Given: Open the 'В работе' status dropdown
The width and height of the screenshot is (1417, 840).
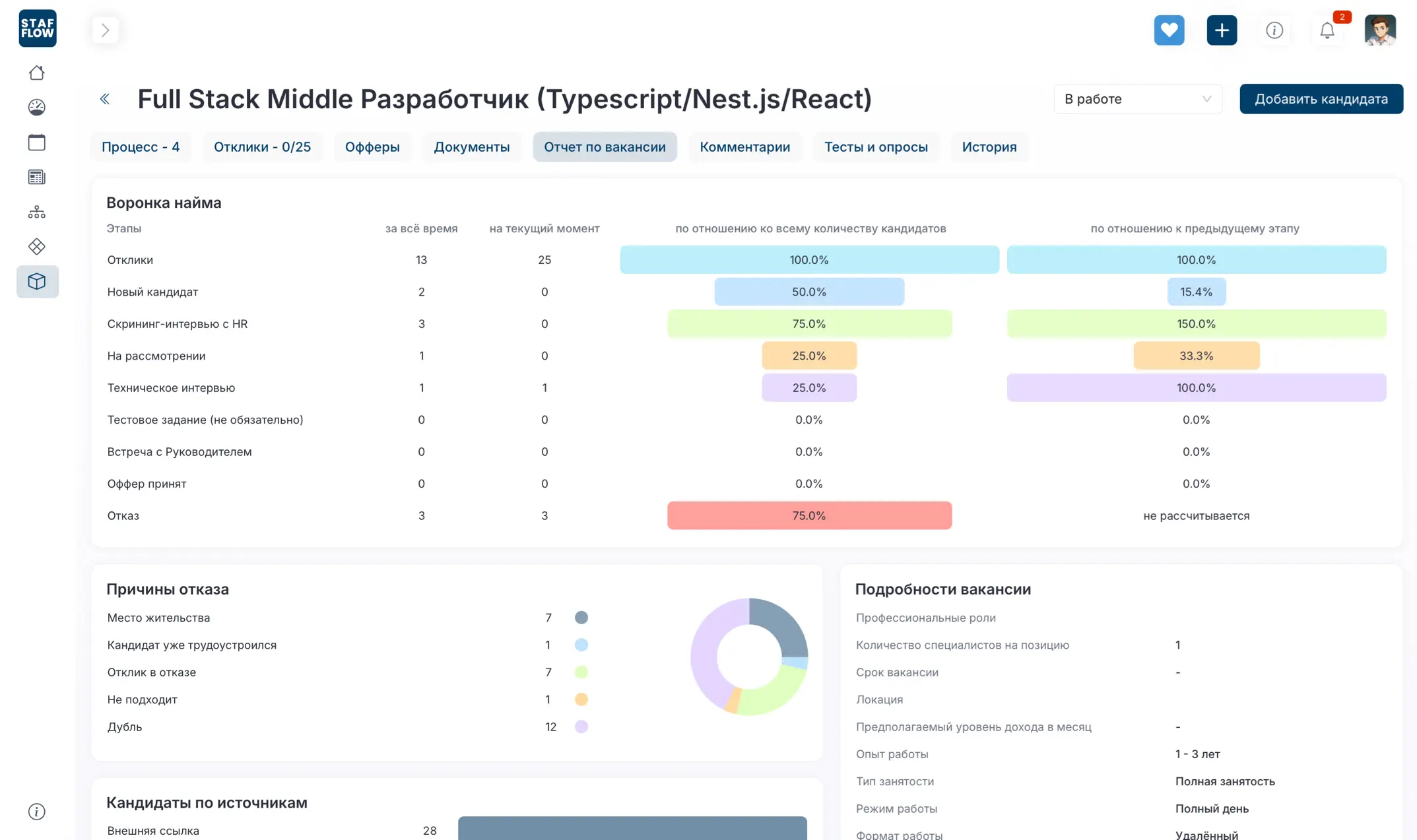Looking at the screenshot, I should [1137, 99].
